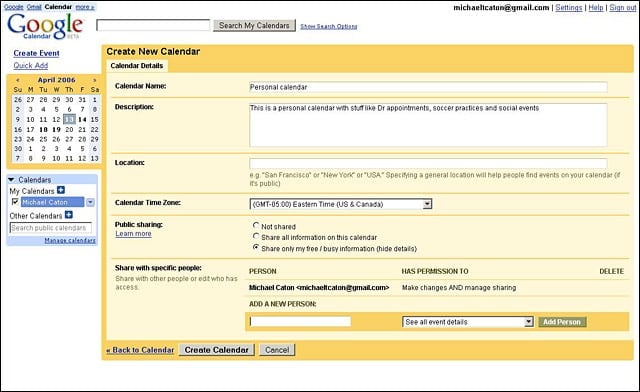Go to previous month in mini calendar
This screenshot has height=392, width=640.
click(x=18, y=80)
